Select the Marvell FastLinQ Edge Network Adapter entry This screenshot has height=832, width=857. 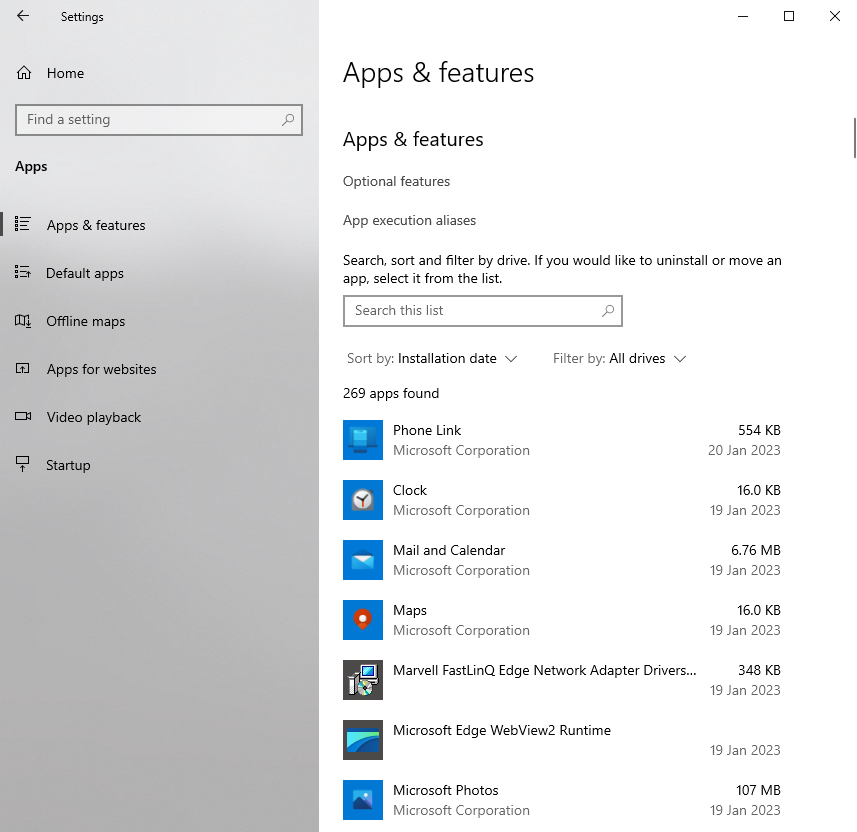pos(544,671)
